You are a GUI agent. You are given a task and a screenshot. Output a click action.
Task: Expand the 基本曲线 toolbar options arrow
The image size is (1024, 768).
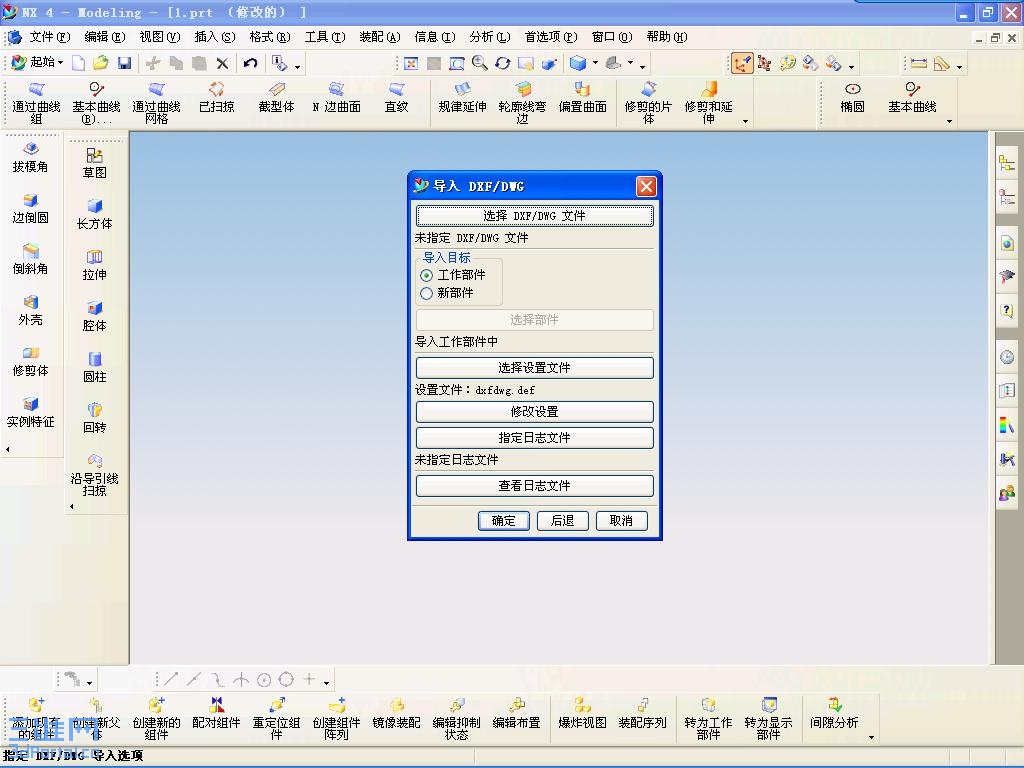click(x=949, y=121)
